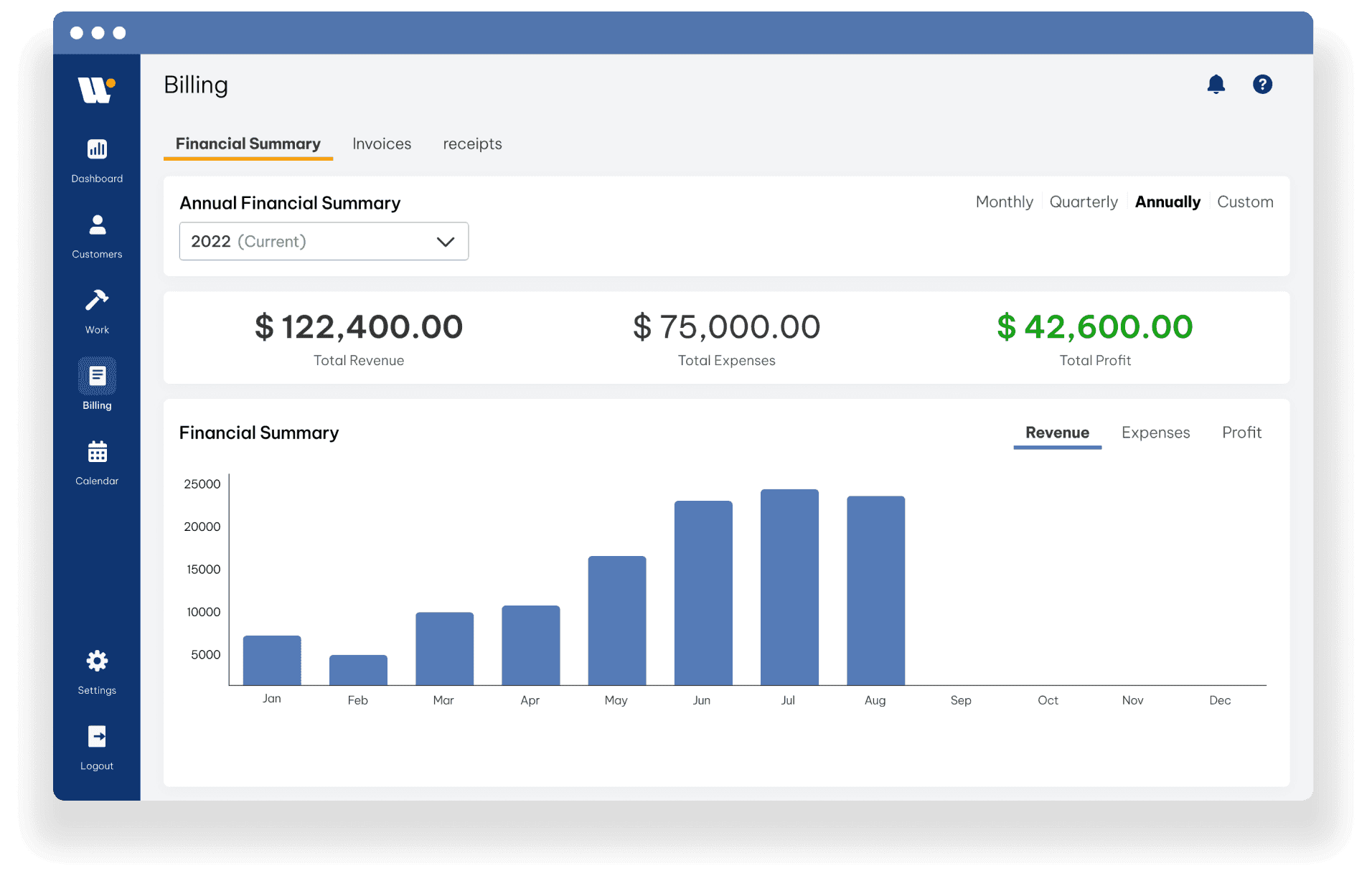Click the Aug revenue bar
The width and height of the screenshot is (1372, 881).
(875, 590)
